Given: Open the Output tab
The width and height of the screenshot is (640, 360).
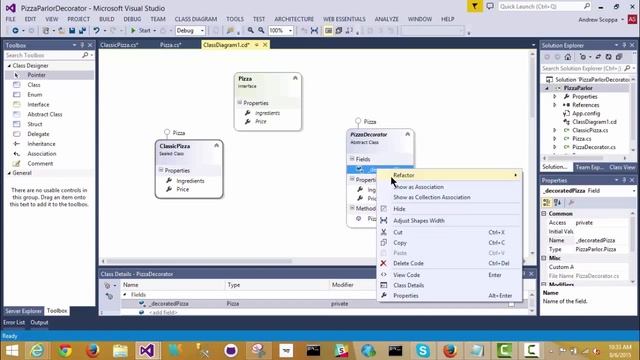Looking at the screenshot, I should 39,322.
